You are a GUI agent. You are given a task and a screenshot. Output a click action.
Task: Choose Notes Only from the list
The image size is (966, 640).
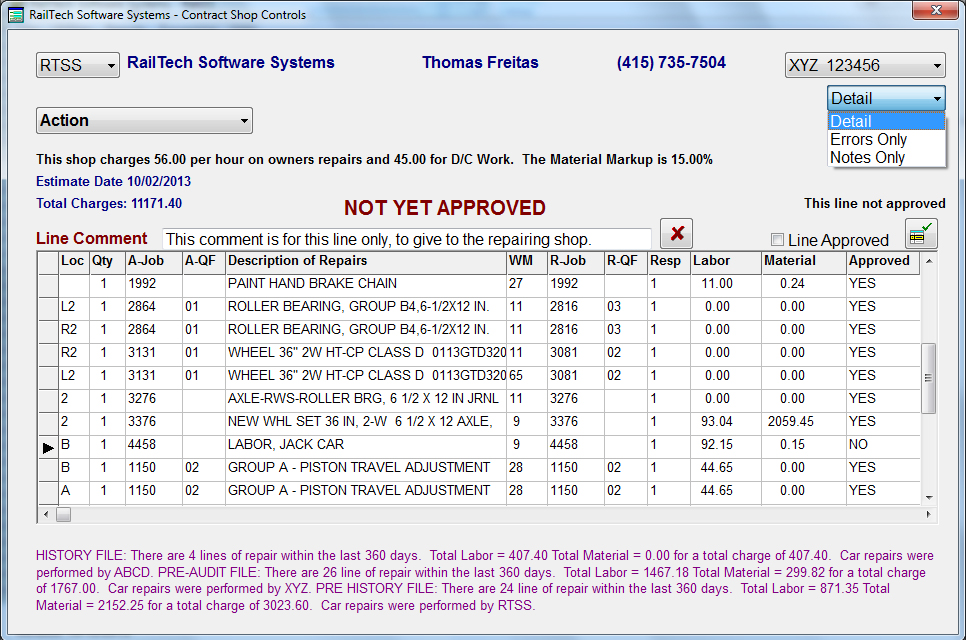point(886,158)
